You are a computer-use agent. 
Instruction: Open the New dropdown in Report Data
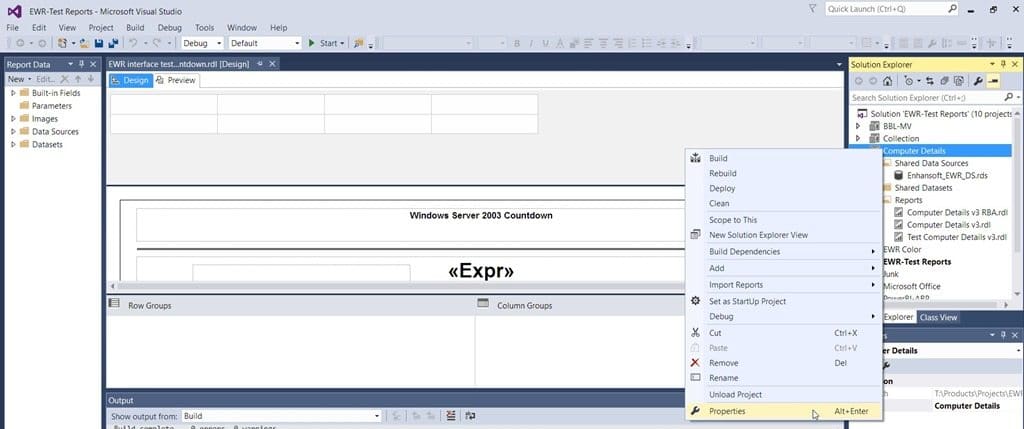tap(20, 79)
